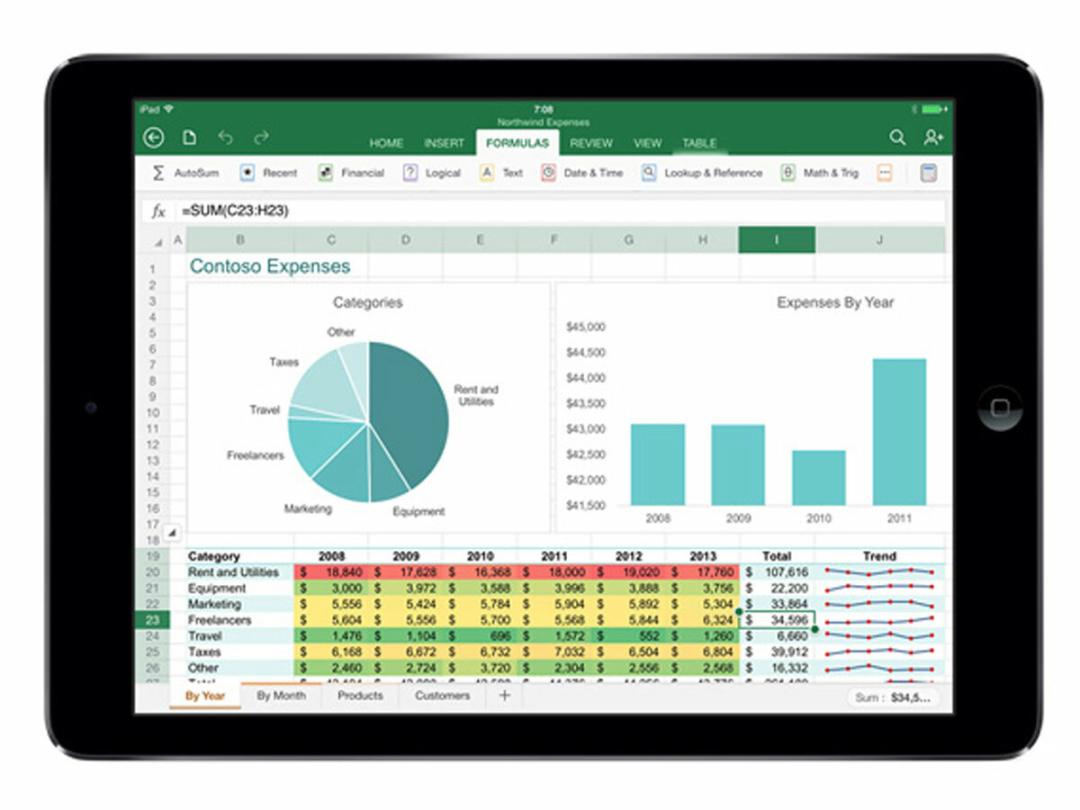Image resolution: width=1080 pixels, height=810 pixels.
Task: Select the 2011 bar in Expenses chart
Action: pyautogui.click(x=898, y=432)
